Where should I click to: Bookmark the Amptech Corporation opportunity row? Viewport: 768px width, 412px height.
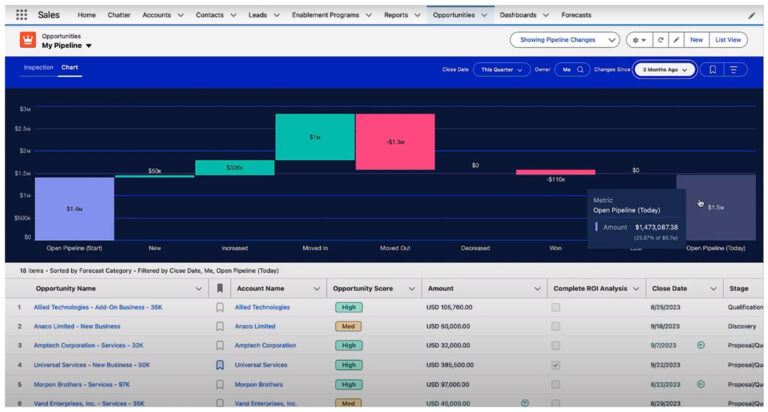coord(220,345)
